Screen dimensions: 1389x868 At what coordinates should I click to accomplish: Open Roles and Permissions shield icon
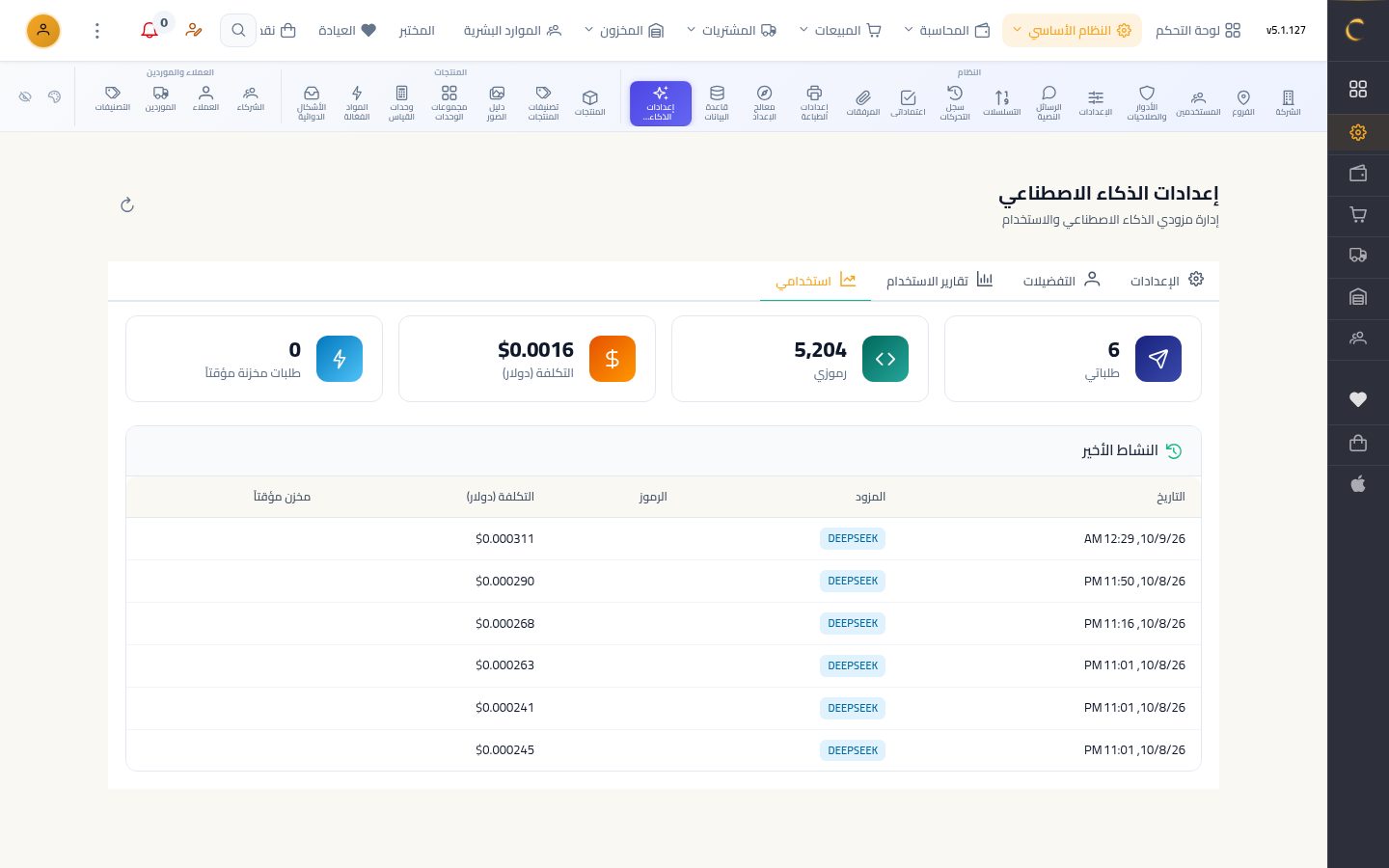coord(1147,103)
